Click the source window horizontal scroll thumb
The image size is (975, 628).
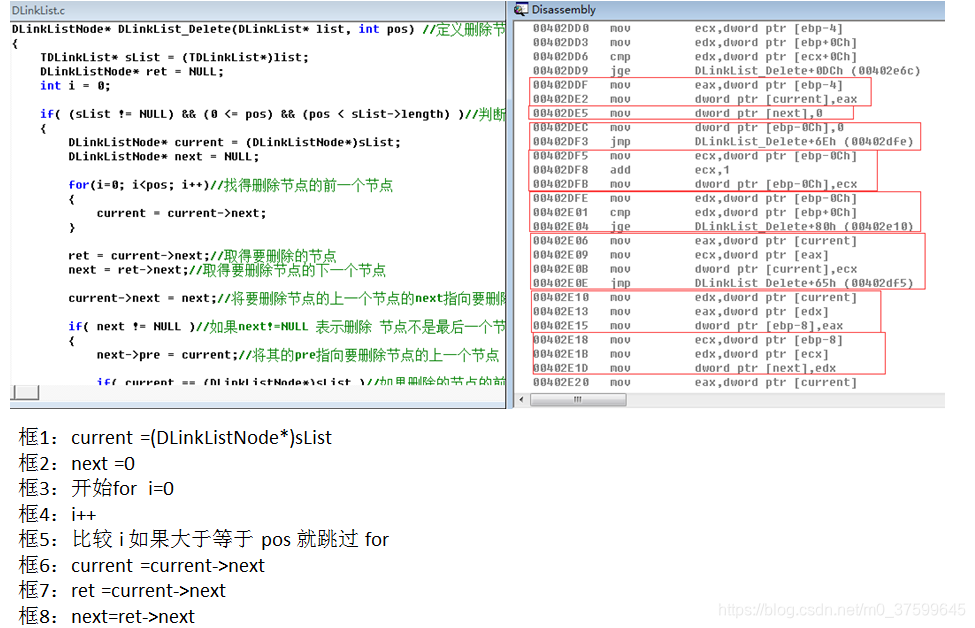(25, 392)
